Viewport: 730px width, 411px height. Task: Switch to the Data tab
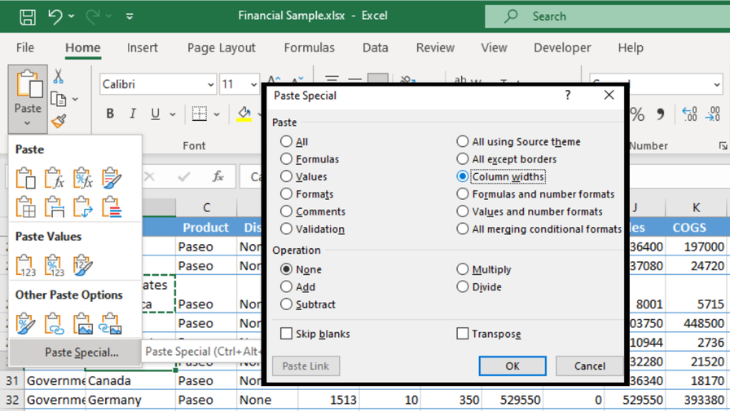(375, 48)
